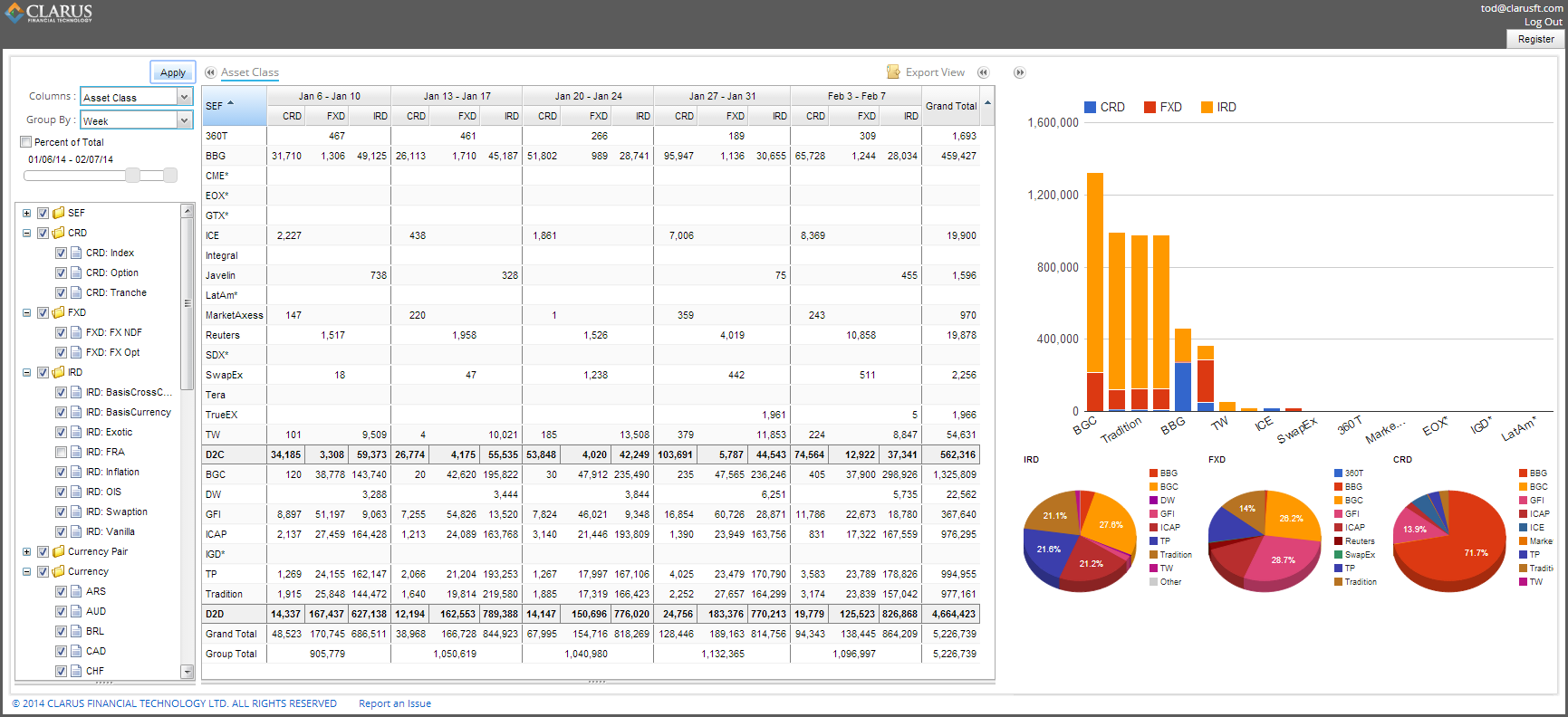
Task: Uncheck the IRD: BasisCurrency checkbox
Action: click(x=61, y=412)
